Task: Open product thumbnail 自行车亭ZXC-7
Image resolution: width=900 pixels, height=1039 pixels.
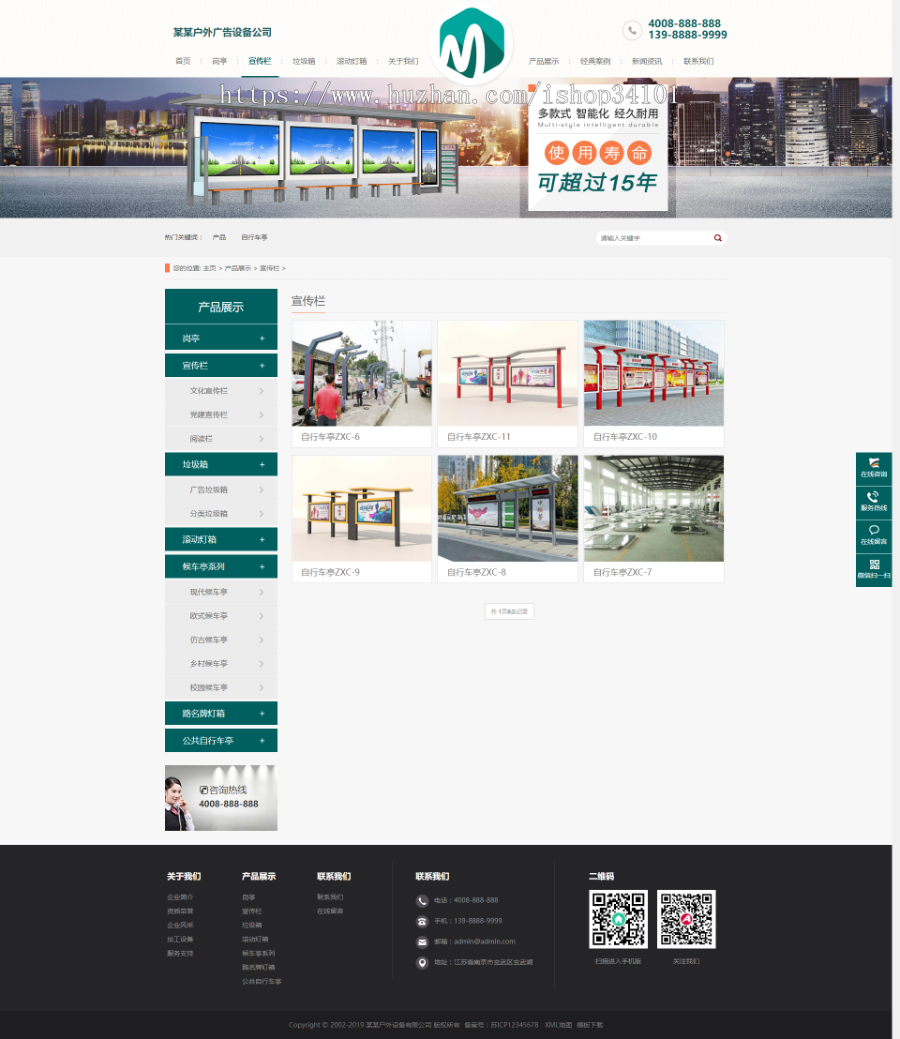Action: point(653,508)
